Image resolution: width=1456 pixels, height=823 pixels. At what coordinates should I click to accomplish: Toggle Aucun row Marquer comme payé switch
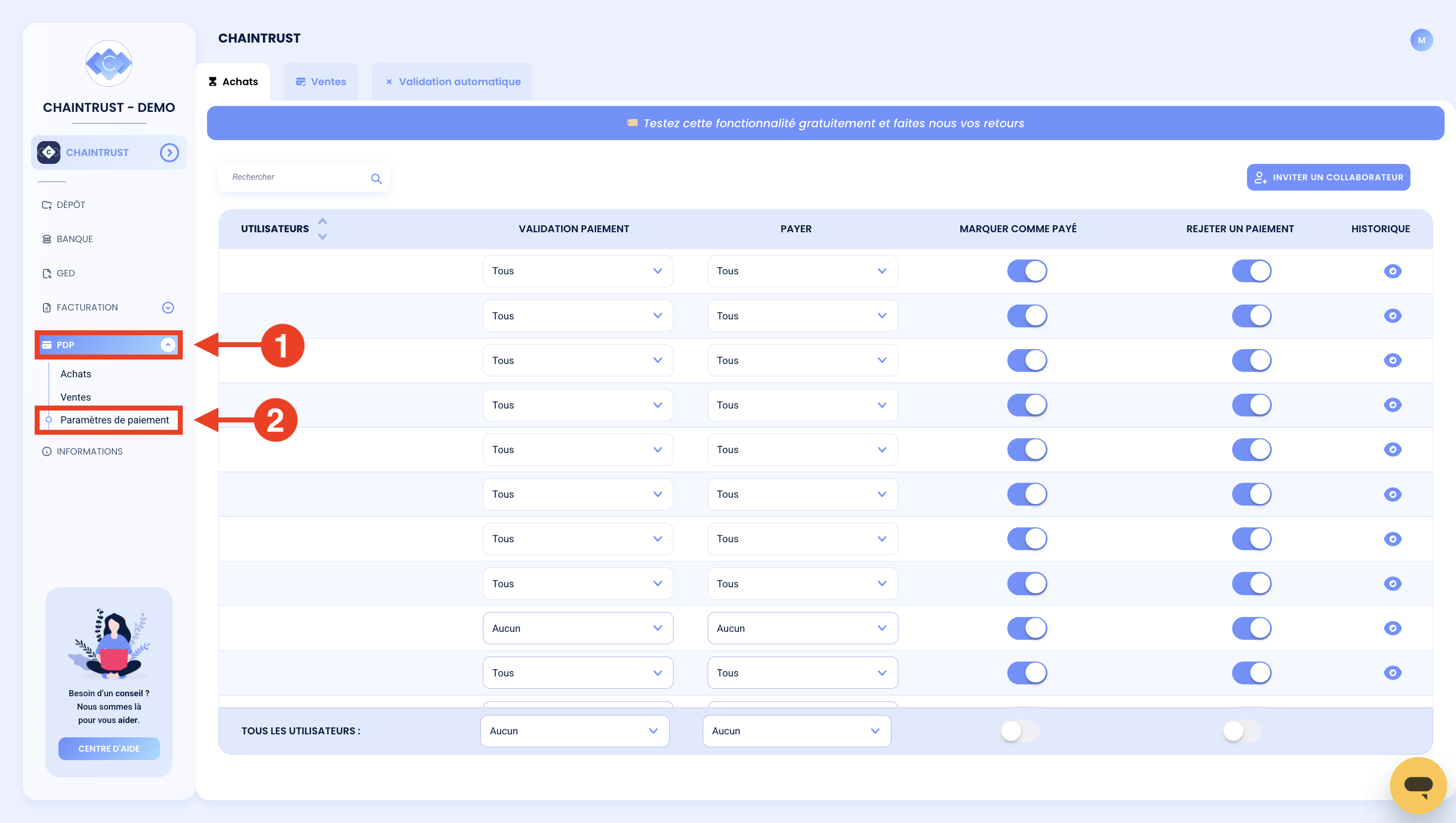1027,628
